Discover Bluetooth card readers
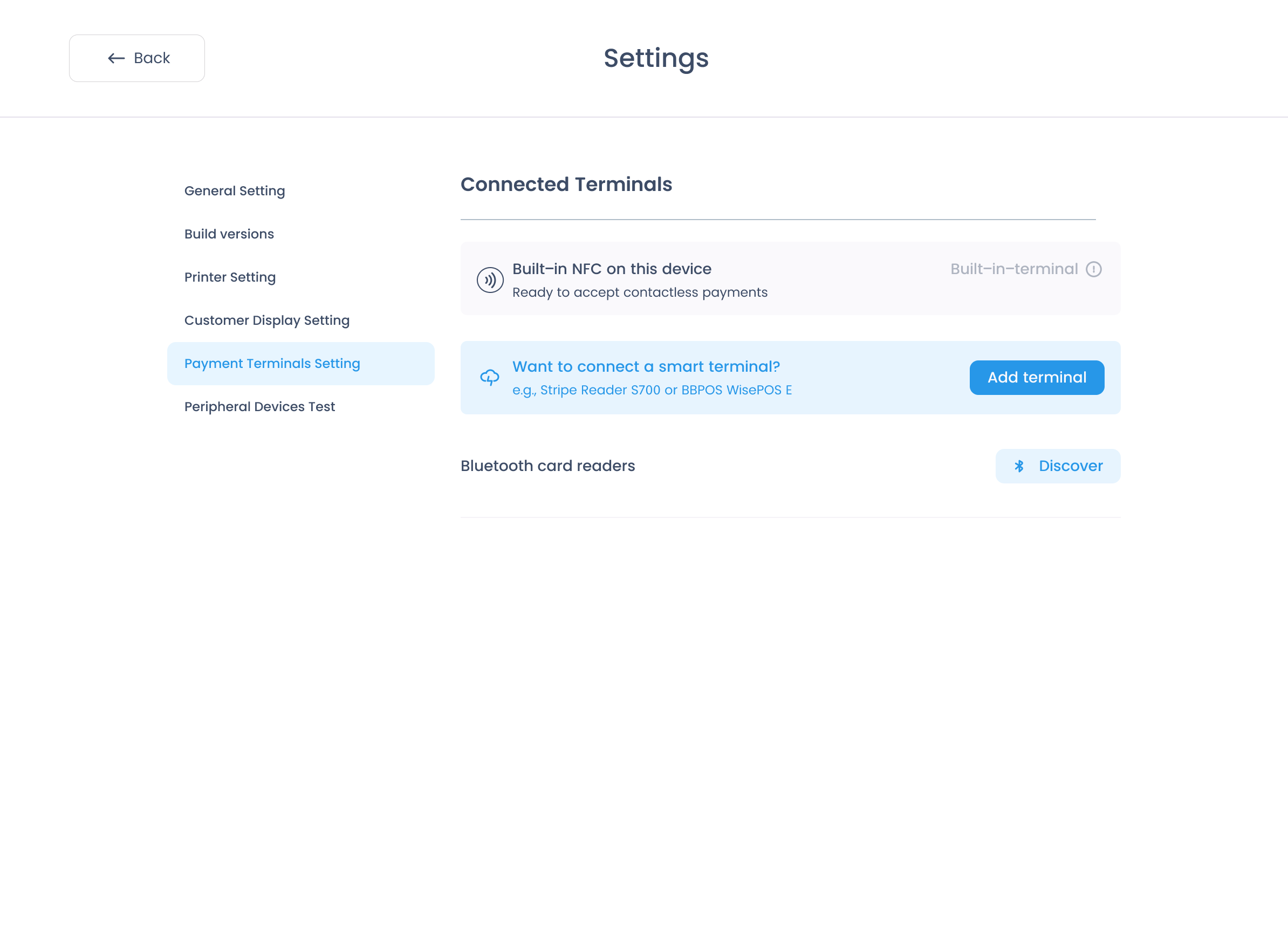This screenshot has width=1288, height=928. tap(1058, 466)
